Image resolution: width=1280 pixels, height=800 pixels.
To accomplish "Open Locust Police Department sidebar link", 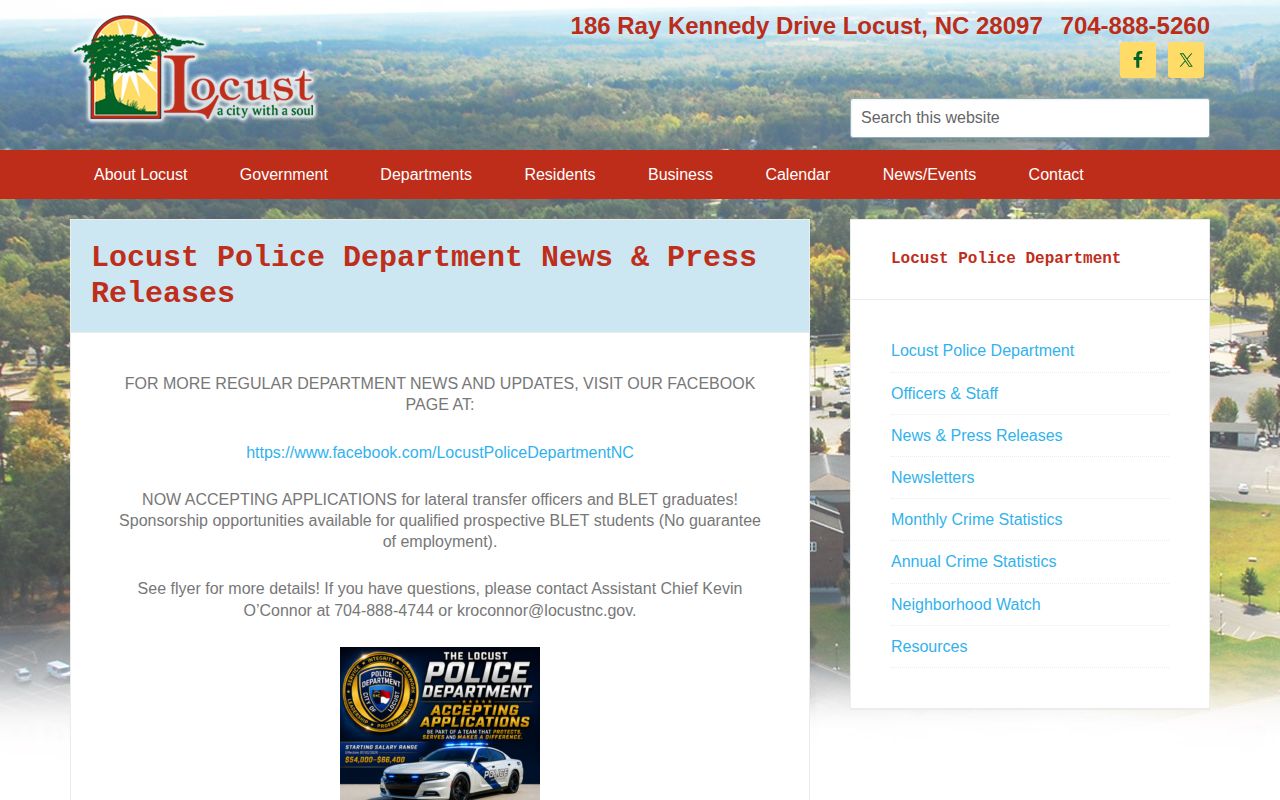I will pos(983,350).
